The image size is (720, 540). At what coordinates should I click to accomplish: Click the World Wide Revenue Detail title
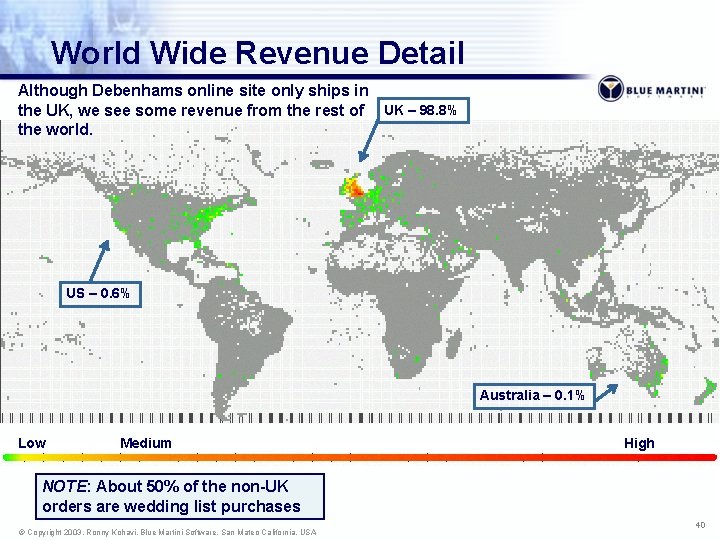(x=258, y=52)
